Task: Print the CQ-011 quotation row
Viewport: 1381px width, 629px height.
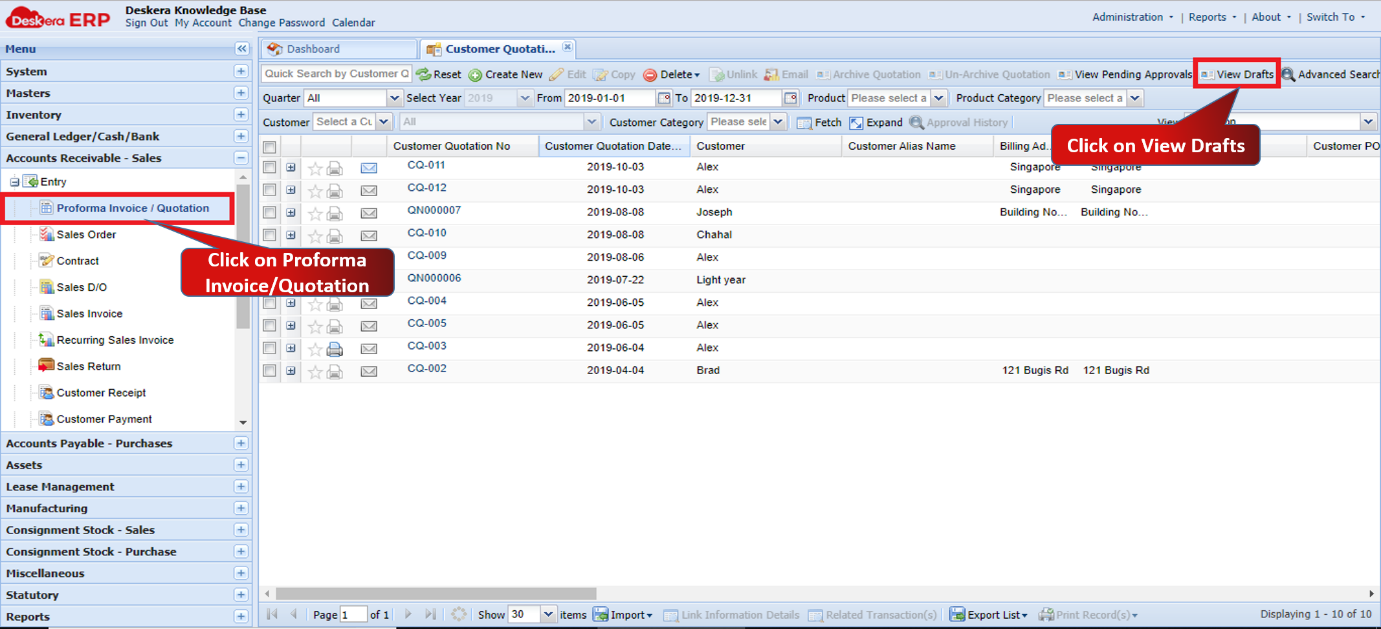Action: (335, 168)
